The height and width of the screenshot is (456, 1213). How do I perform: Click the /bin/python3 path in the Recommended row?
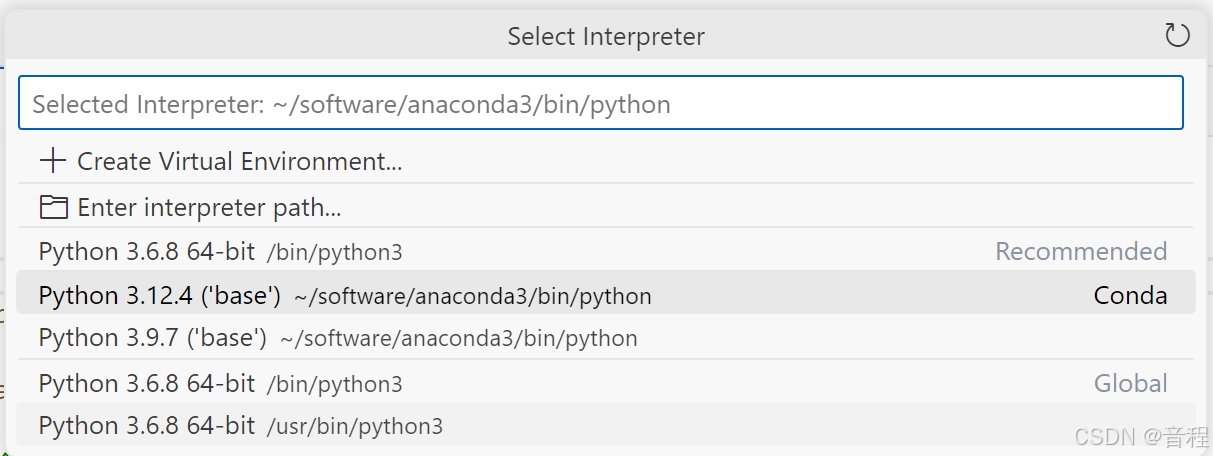[335, 253]
